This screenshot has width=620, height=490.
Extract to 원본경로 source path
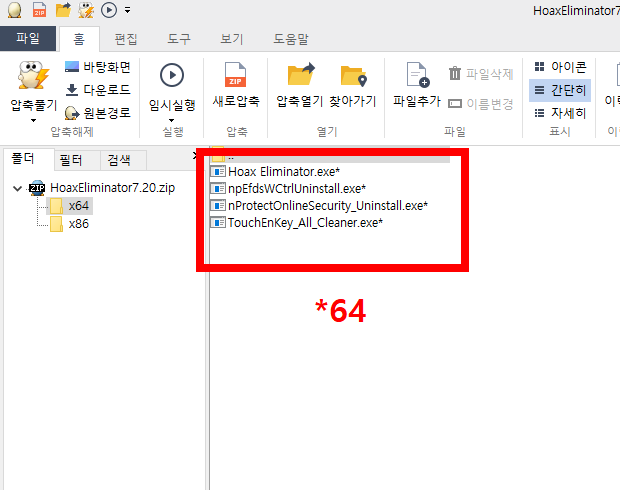(x=98, y=113)
